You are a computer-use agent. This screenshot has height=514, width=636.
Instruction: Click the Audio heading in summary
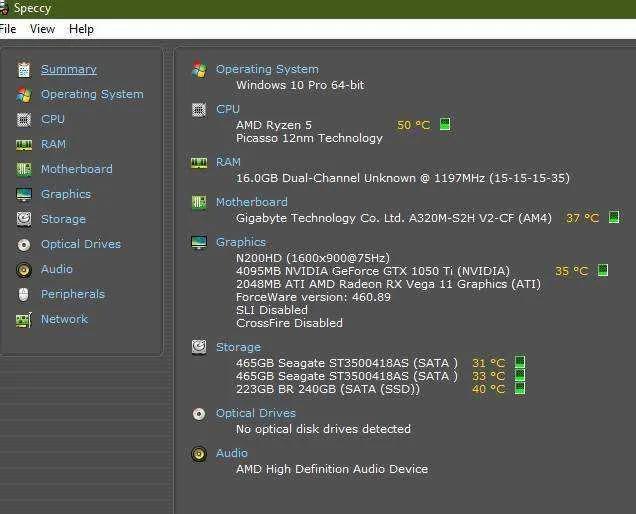232,453
